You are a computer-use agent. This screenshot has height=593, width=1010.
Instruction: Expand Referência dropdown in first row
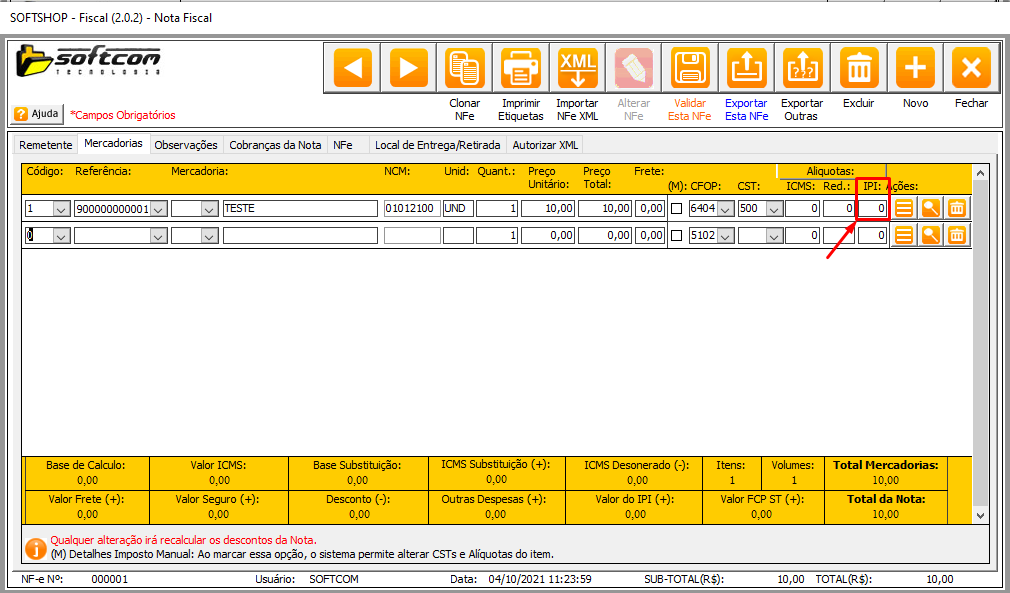point(157,209)
